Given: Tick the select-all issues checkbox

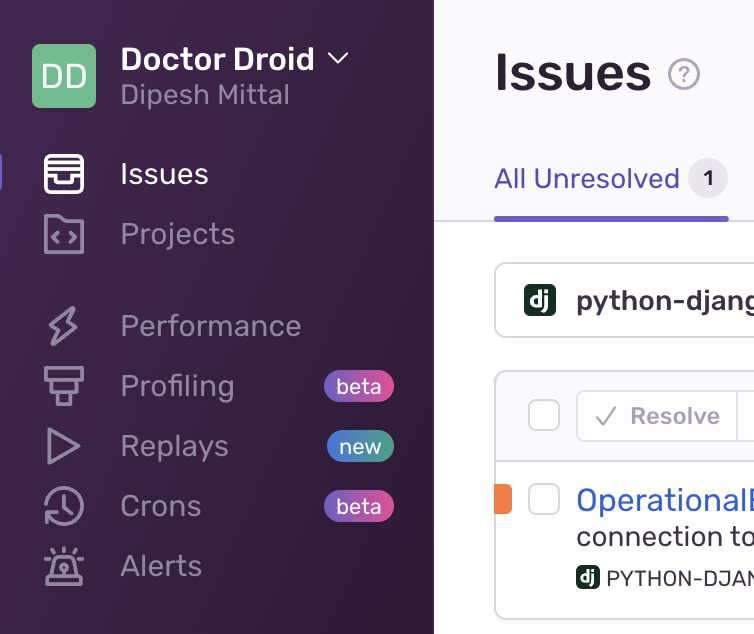Looking at the screenshot, I should pos(543,415).
